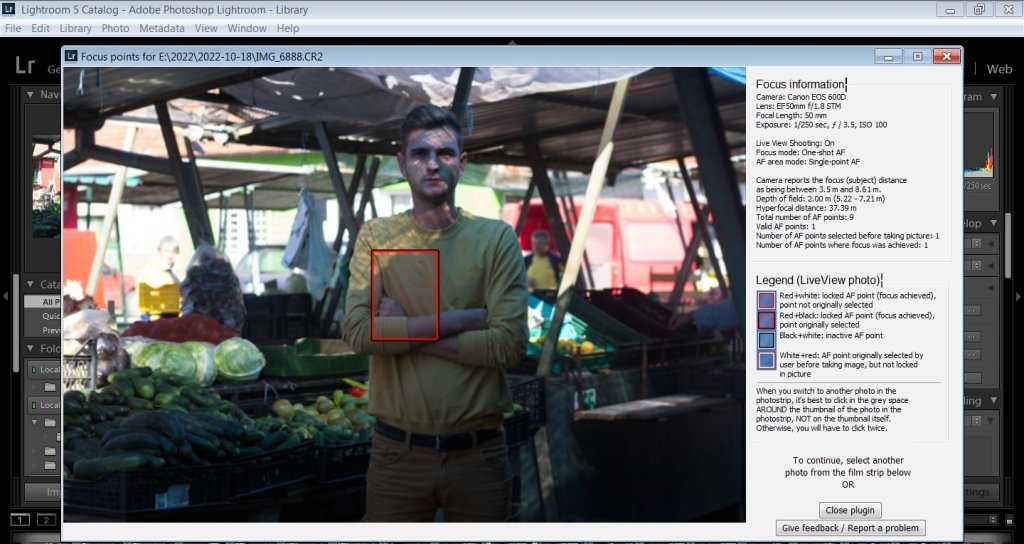The image size is (1024, 544).
Task: Click the Close plugin button
Action: (x=850, y=510)
